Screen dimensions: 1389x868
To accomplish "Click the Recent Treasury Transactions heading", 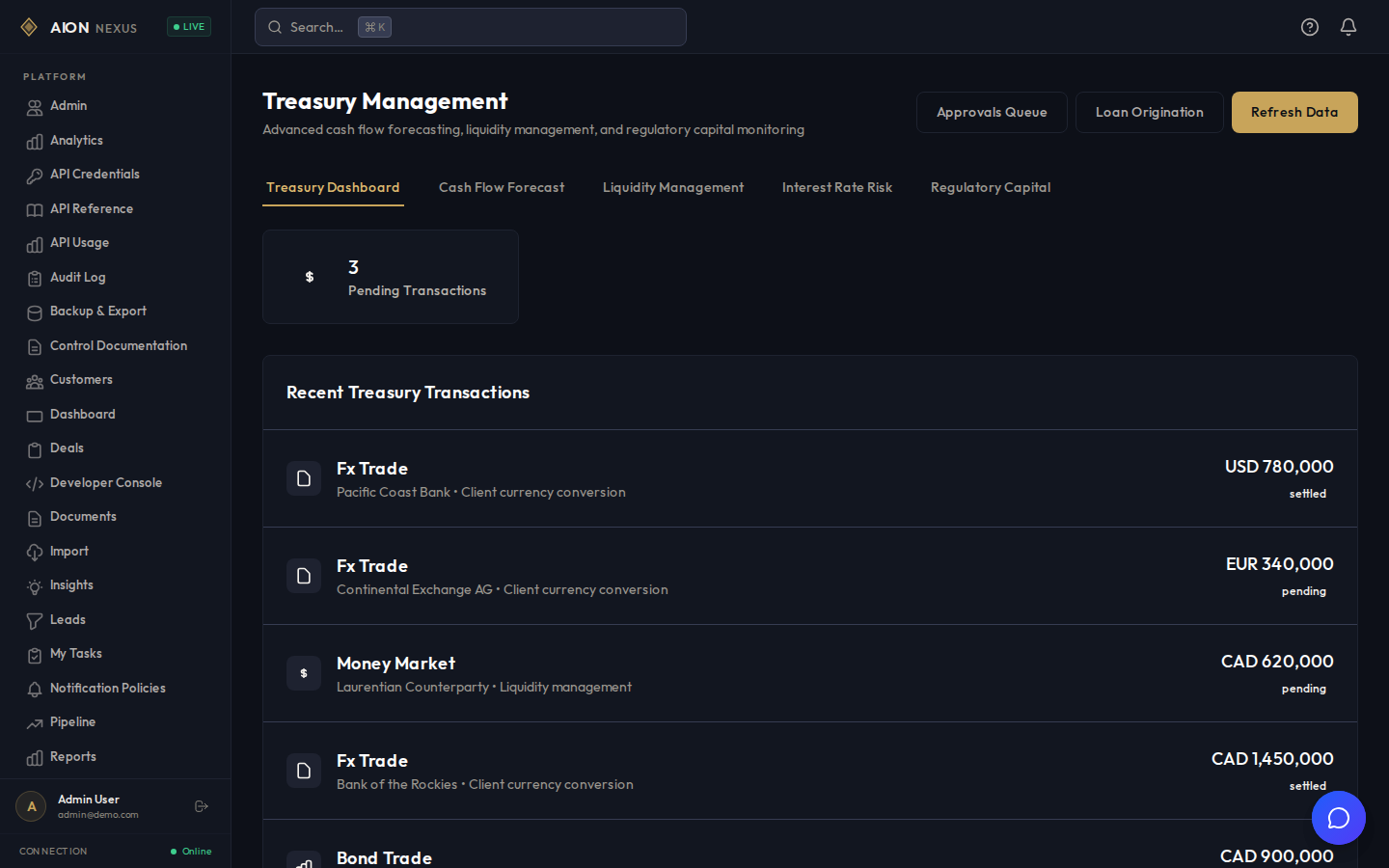I will [408, 393].
